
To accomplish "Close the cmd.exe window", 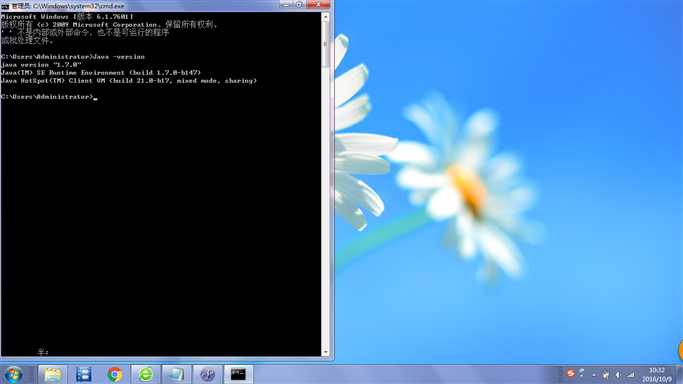I will [x=318, y=5].
